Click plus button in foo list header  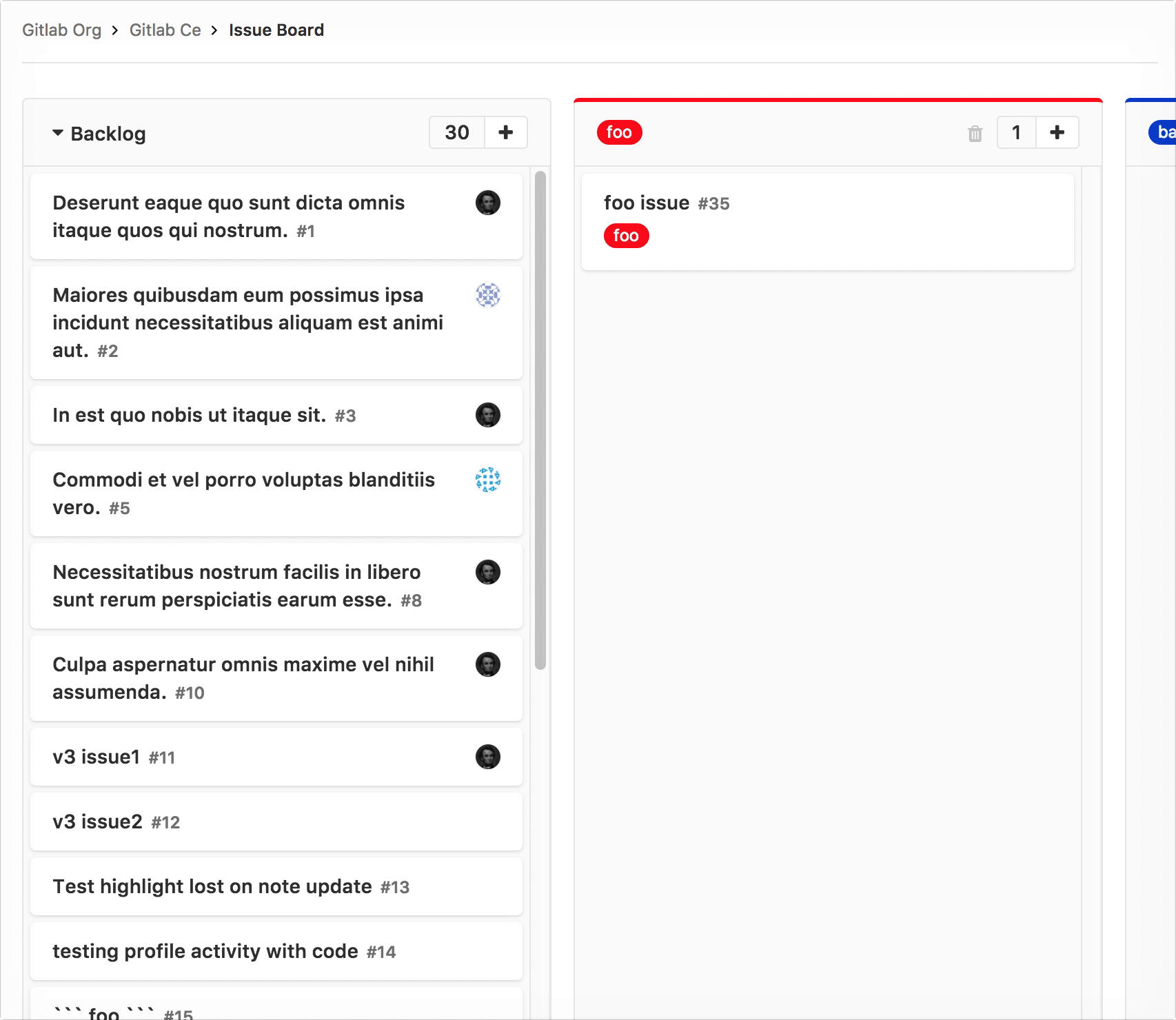pos(1057,132)
